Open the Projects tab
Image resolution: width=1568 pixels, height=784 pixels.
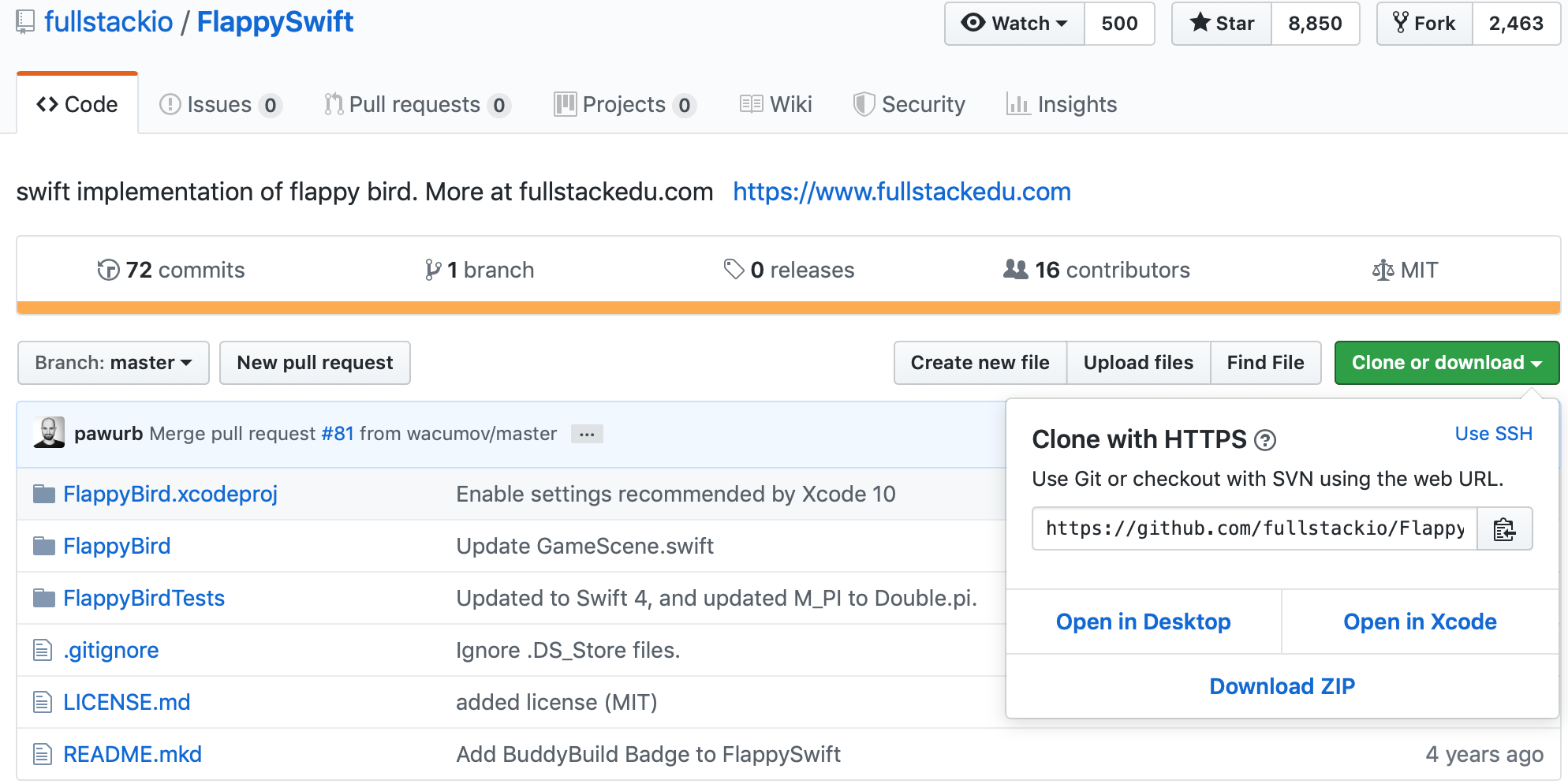tap(625, 104)
